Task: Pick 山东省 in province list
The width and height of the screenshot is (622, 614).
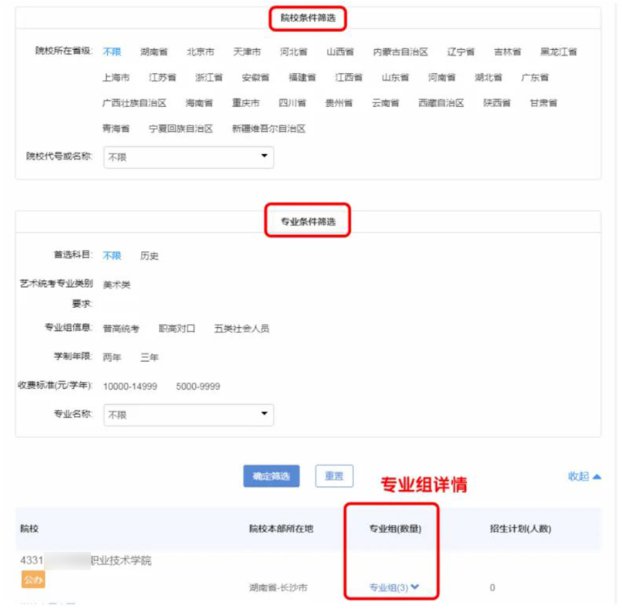Action: [x=395, y=77]
